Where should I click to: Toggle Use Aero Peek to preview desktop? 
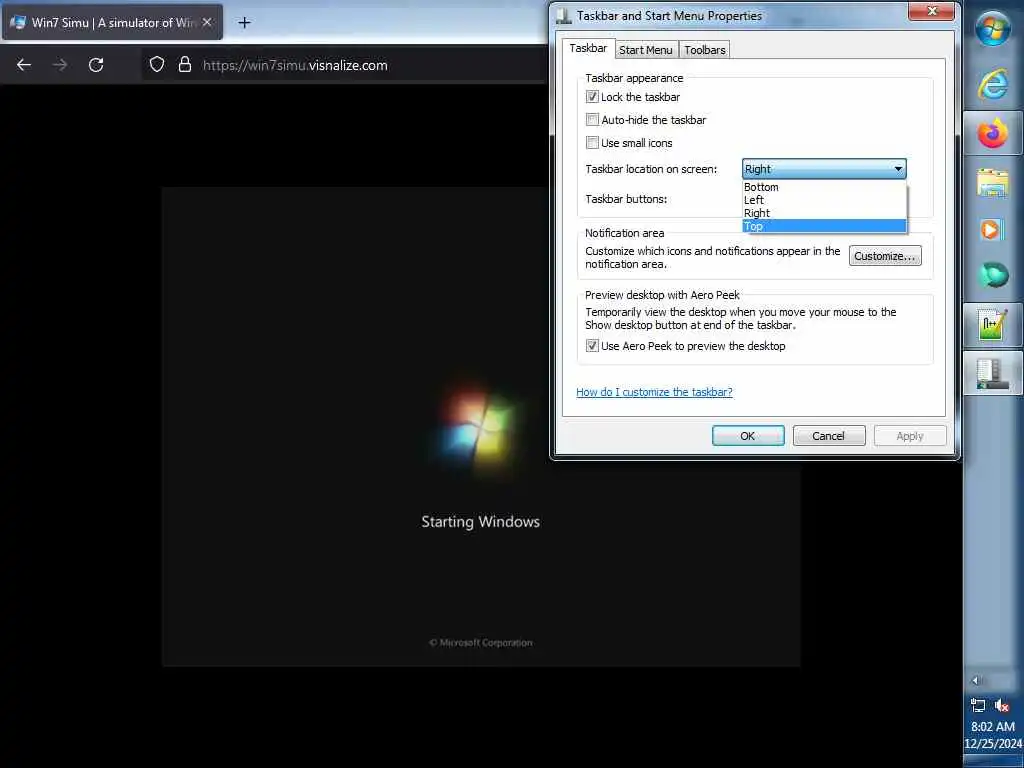(x=592, y=345)
